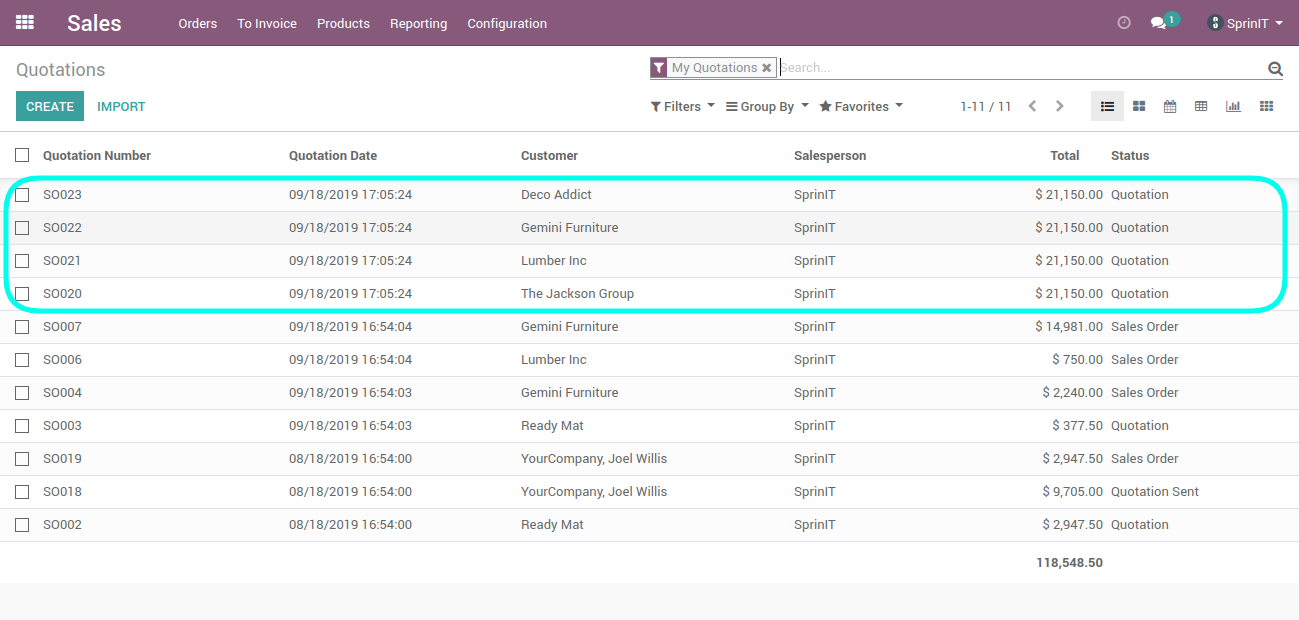The image size is (1299, 620).
Task: Open quotation SO018 row
Action: (x=649, y=492)
